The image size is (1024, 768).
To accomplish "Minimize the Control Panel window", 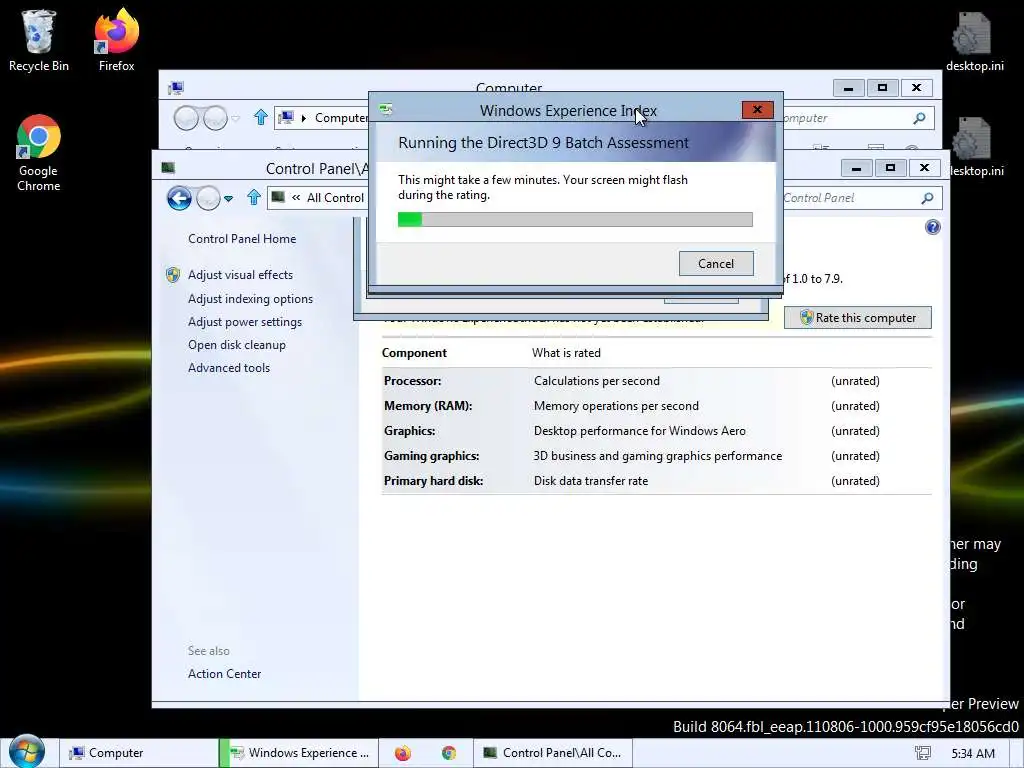I will 856,168.
